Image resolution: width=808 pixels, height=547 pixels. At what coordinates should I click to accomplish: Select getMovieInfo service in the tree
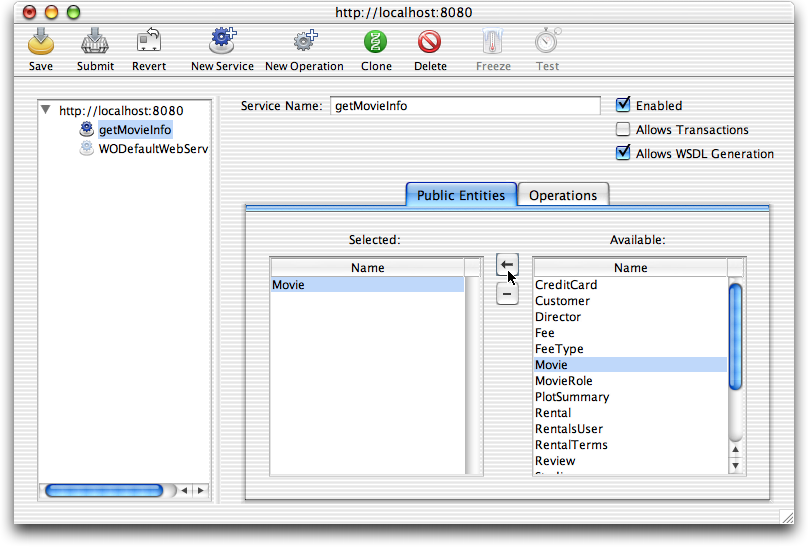pos(135,129)
